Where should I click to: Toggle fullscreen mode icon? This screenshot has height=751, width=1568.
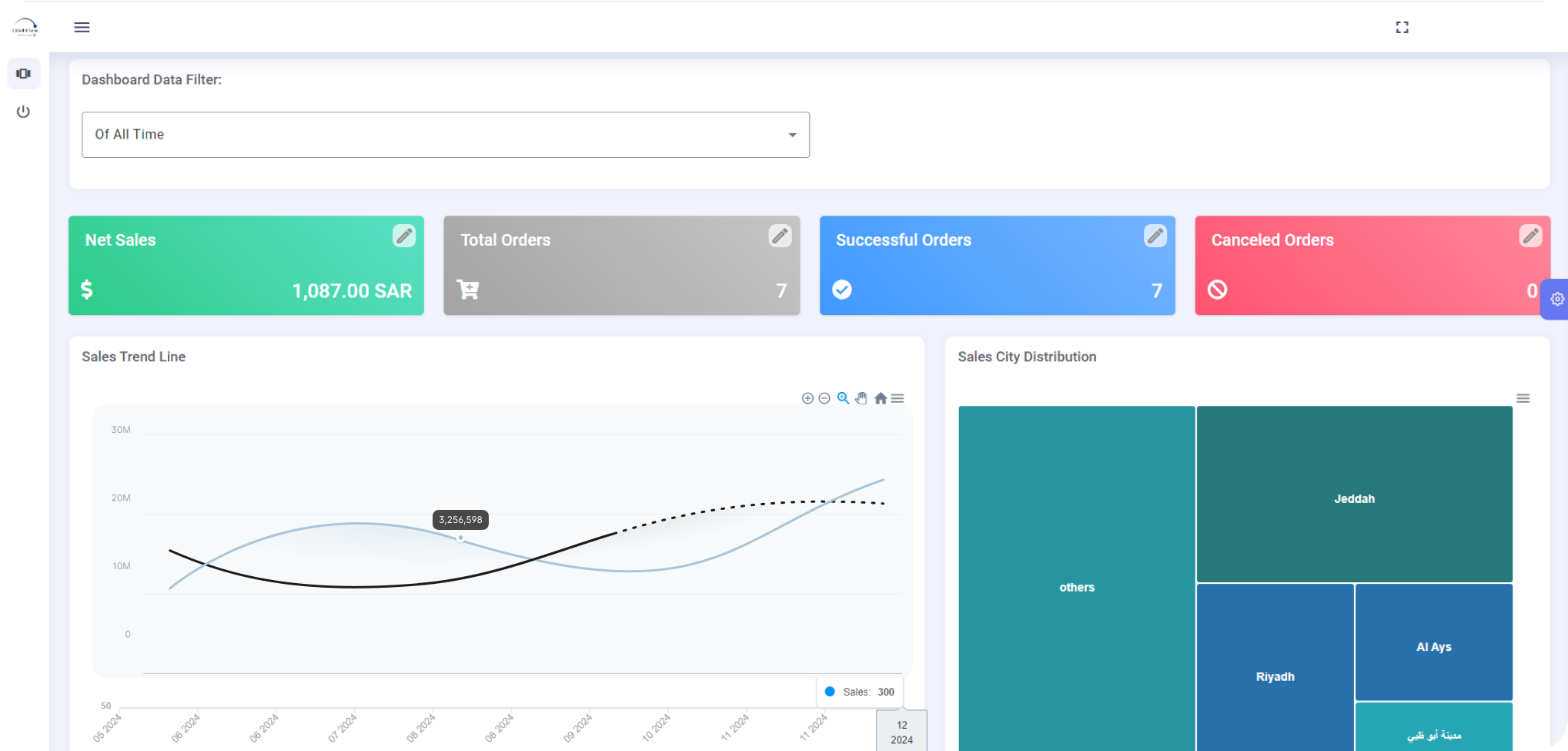click(x=1402, y=28)
